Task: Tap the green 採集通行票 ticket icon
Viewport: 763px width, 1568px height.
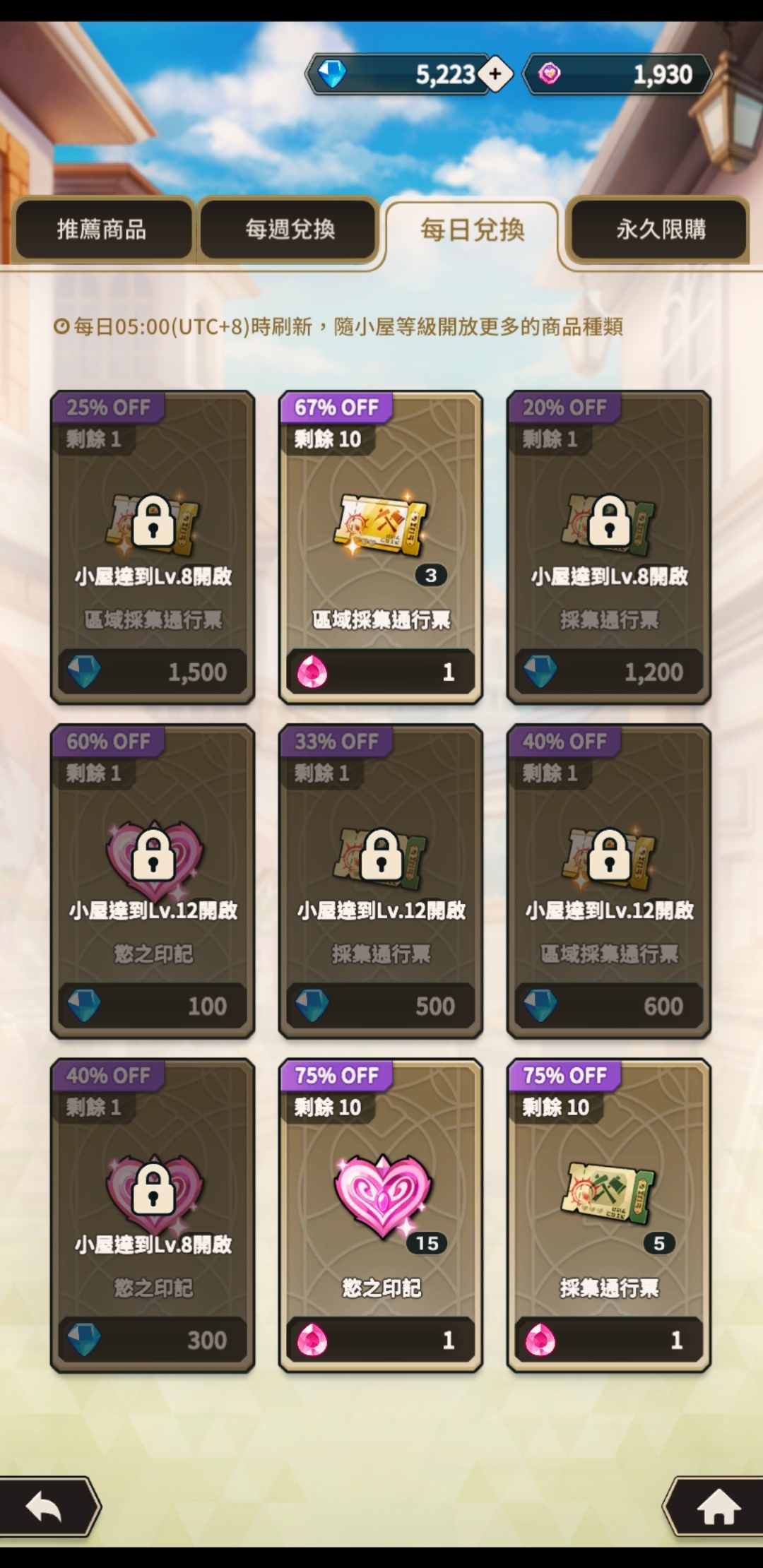Action: click(608, 1192)
